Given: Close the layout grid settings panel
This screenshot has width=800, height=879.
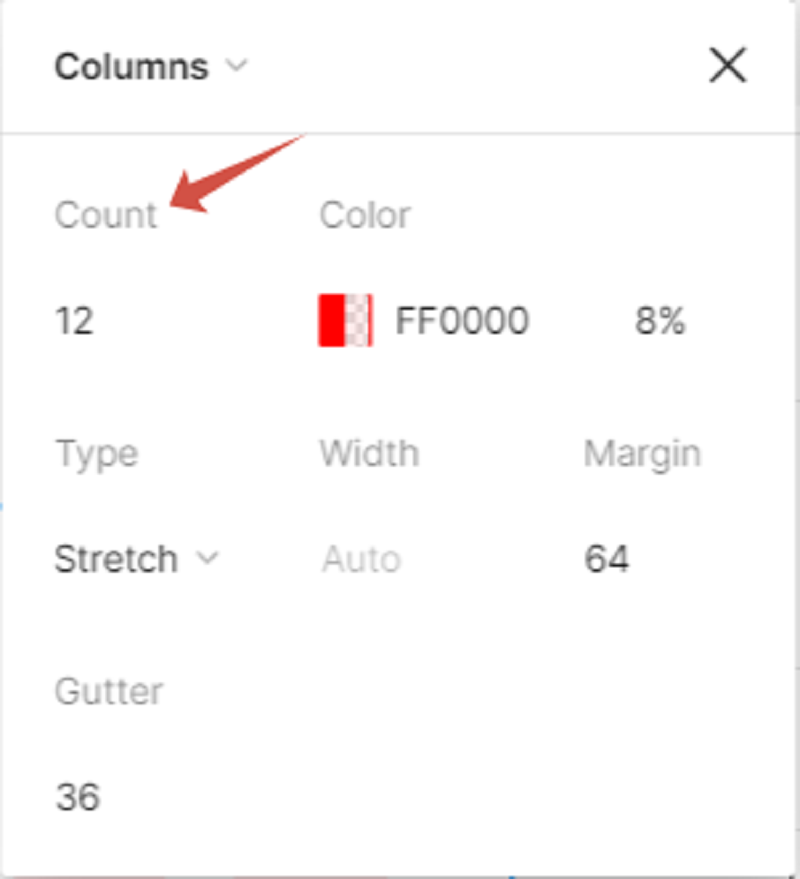Looking at the screenshot, I should [727, 66].
